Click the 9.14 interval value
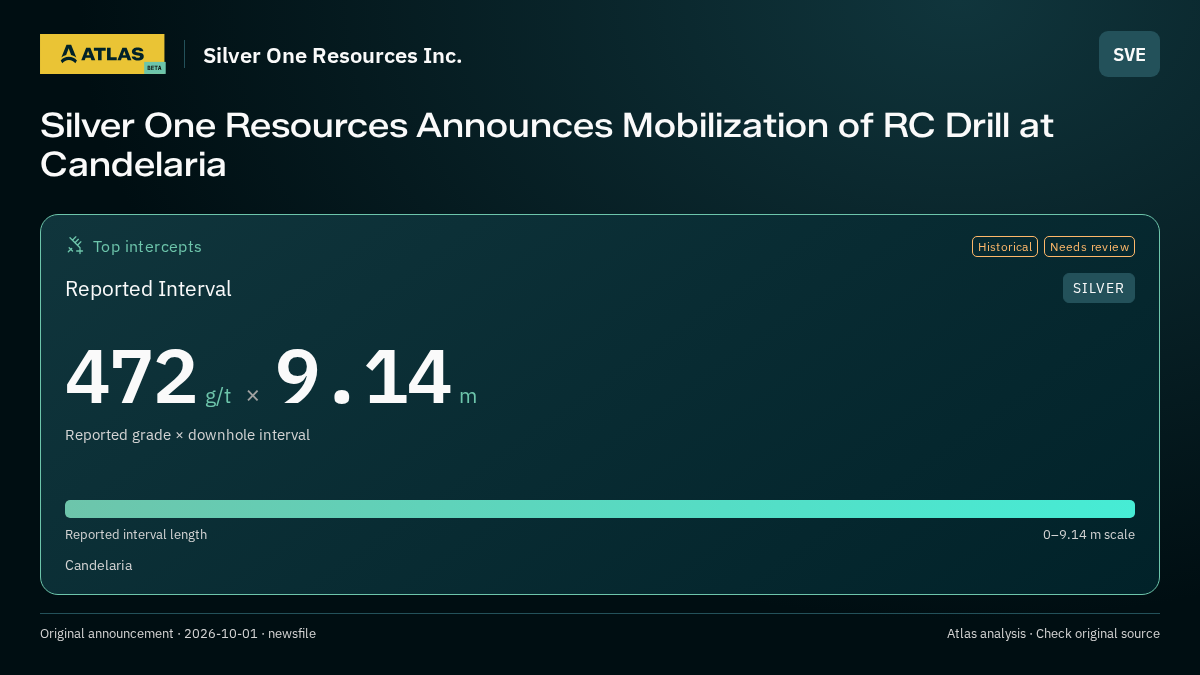The width and height of the screenshot is (1200, 675). [x=363, y=377]
